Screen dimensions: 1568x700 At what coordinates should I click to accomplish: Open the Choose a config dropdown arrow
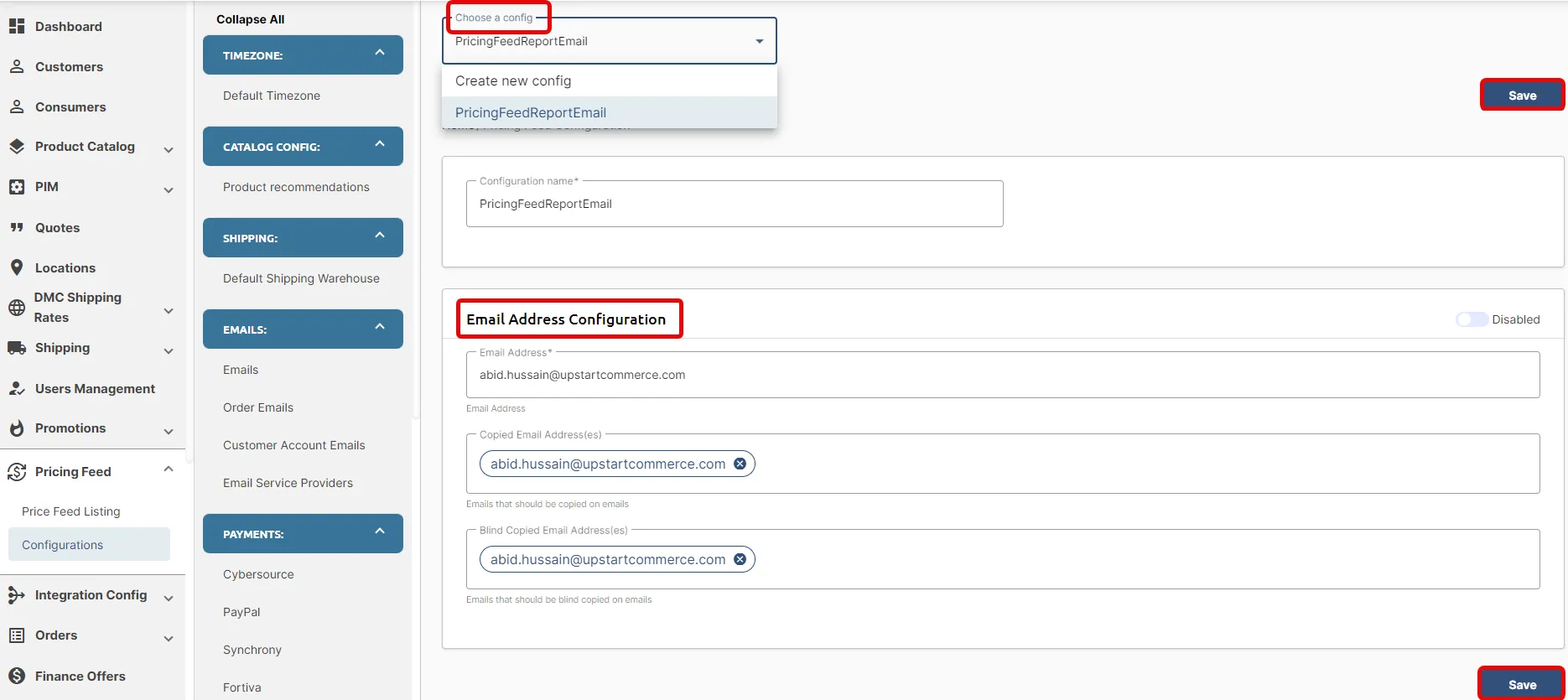pos(760,41)
